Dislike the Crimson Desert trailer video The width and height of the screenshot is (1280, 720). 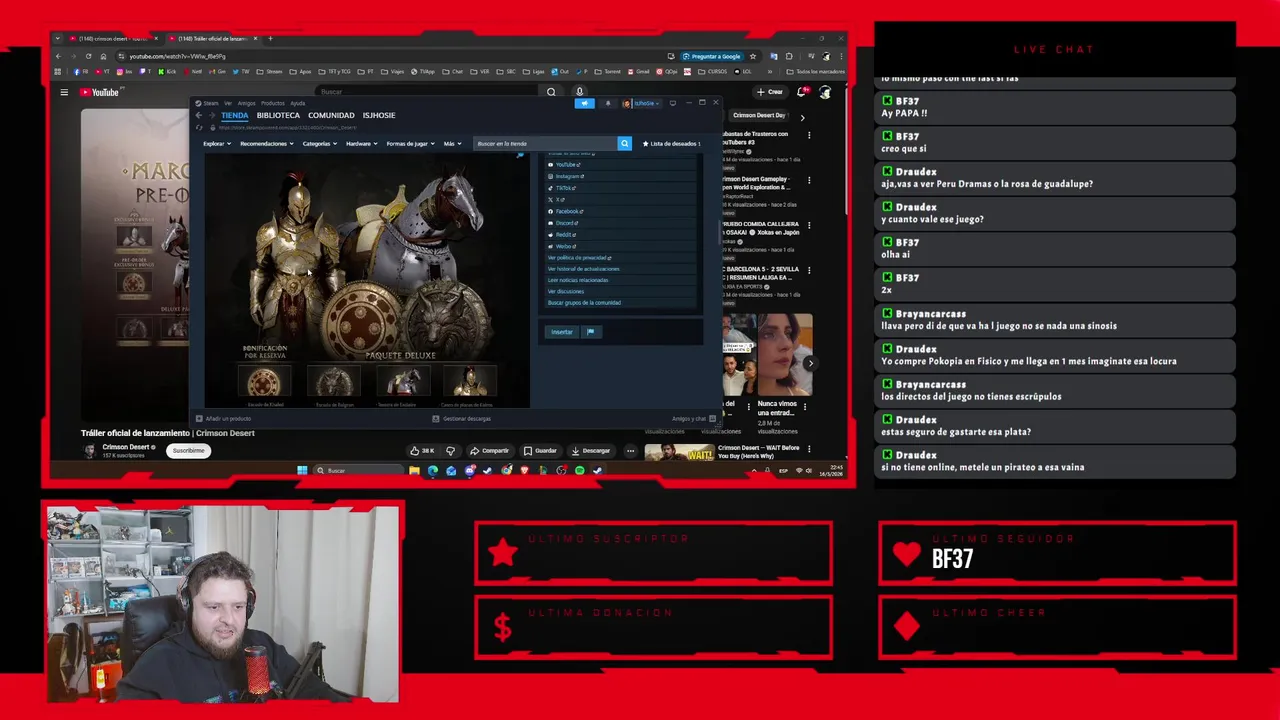450,450
